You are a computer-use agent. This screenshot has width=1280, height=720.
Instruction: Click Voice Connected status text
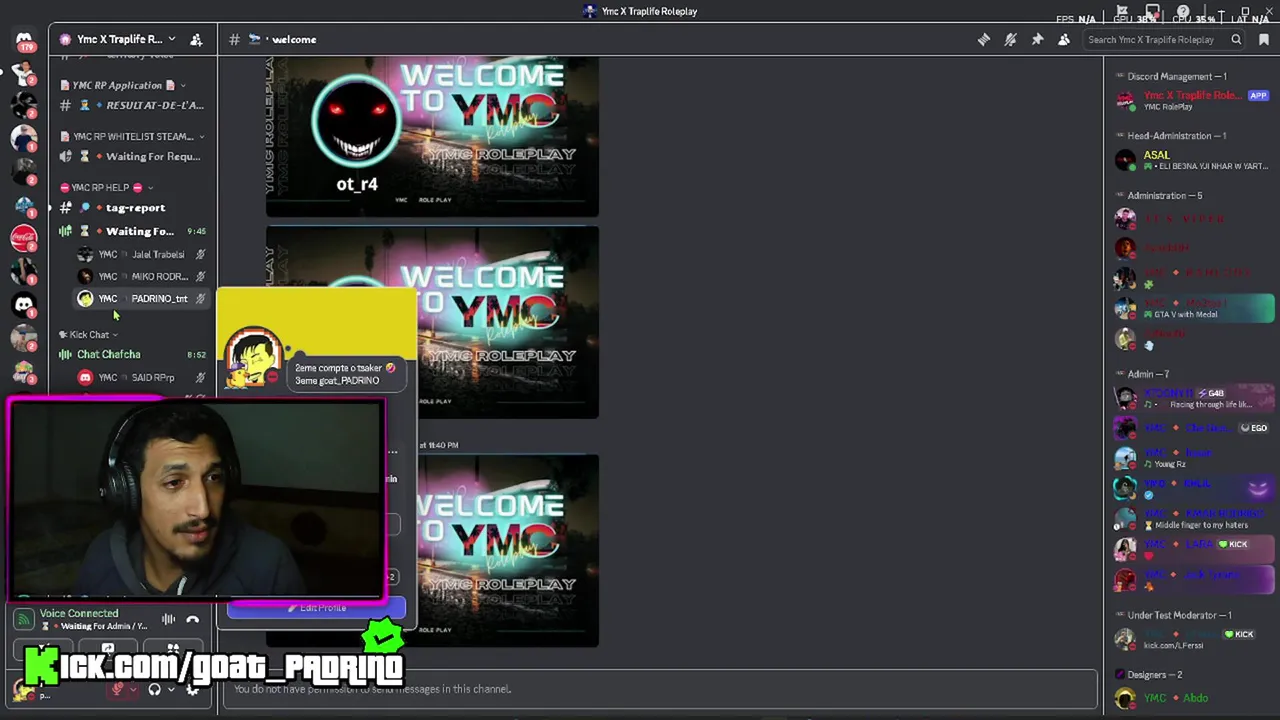79,613
